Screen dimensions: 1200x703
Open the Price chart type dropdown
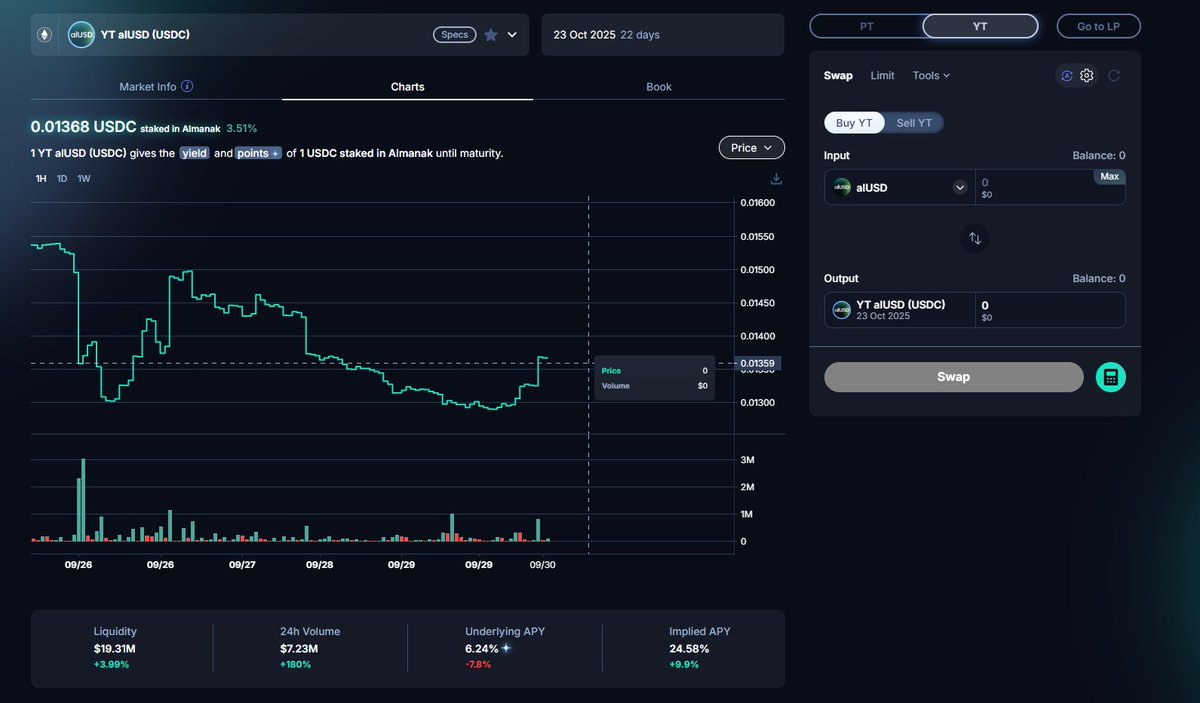tap(751, 148)
